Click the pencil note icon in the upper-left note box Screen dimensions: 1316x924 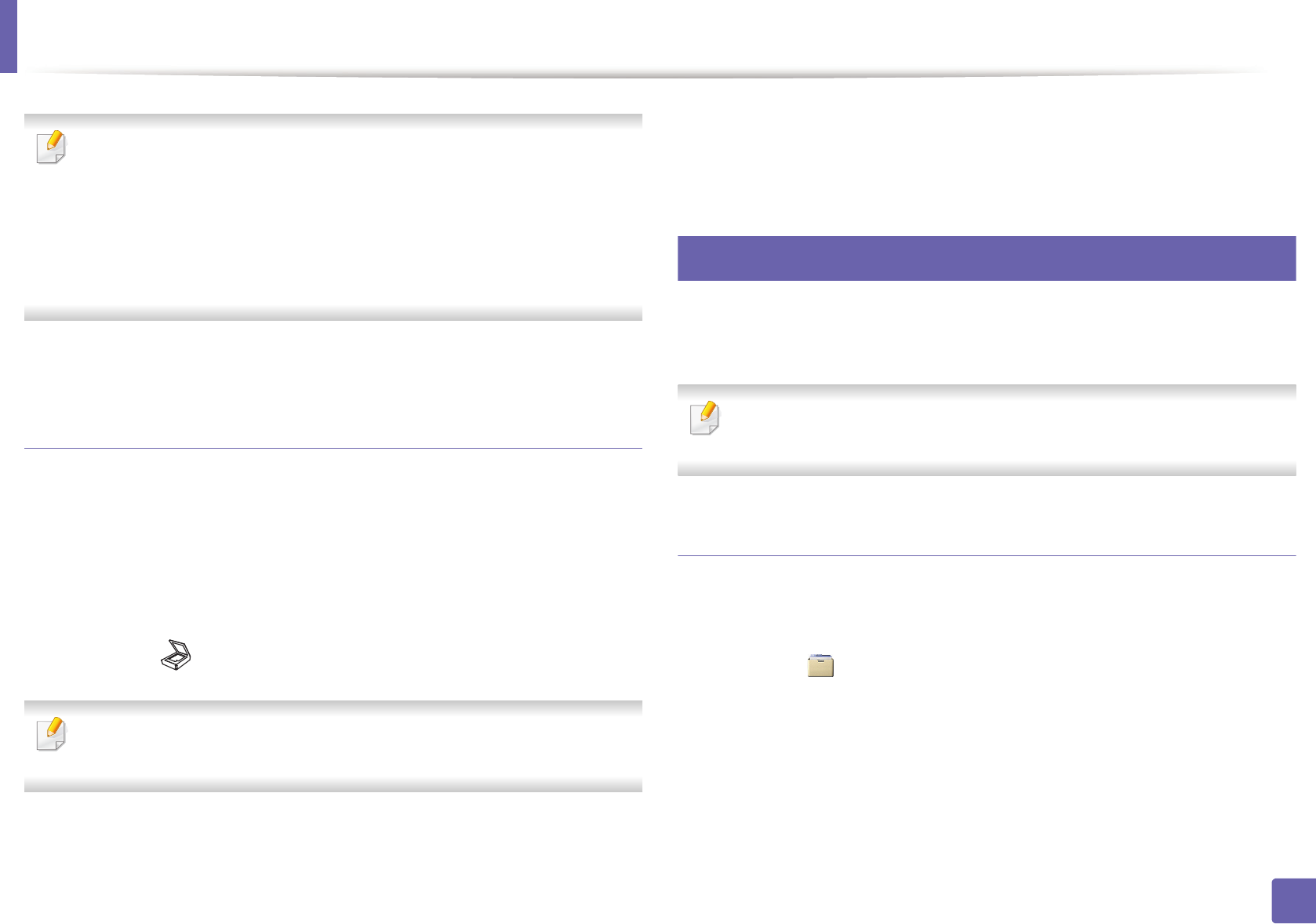(52, 147)
